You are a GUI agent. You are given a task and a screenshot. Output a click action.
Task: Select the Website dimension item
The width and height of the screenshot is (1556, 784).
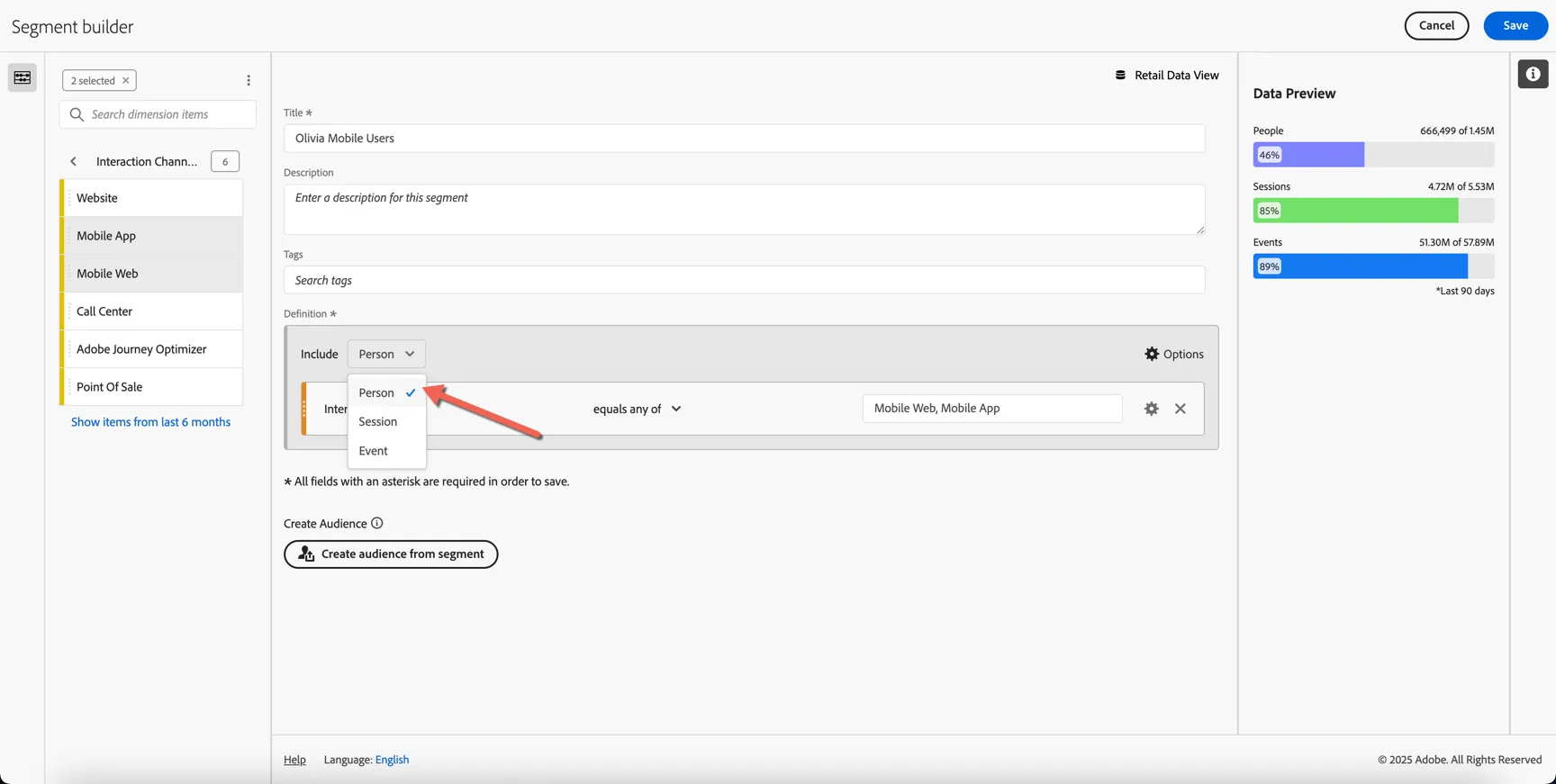[151, 198]
